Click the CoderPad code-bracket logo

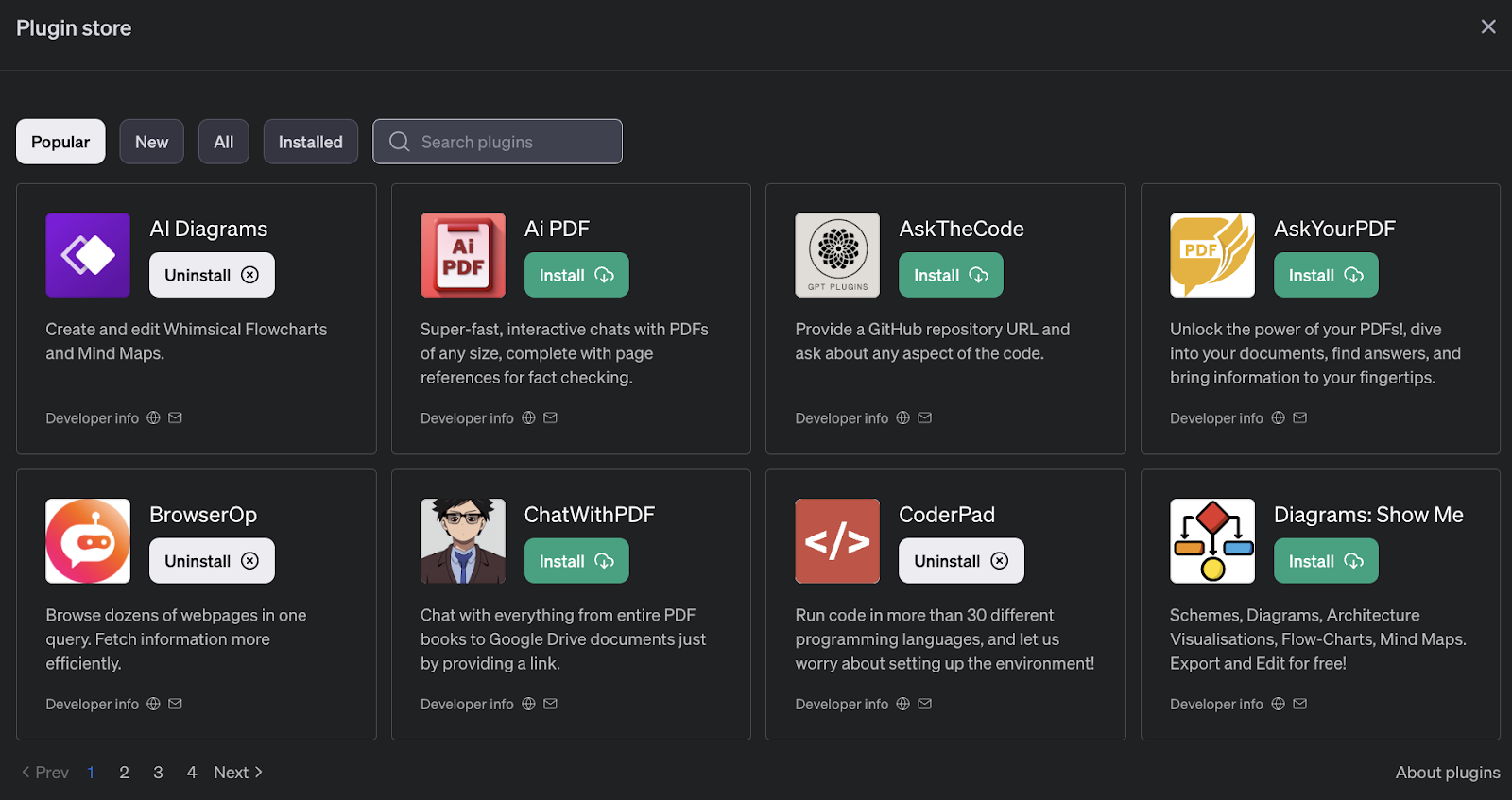(x=837, y=541)
